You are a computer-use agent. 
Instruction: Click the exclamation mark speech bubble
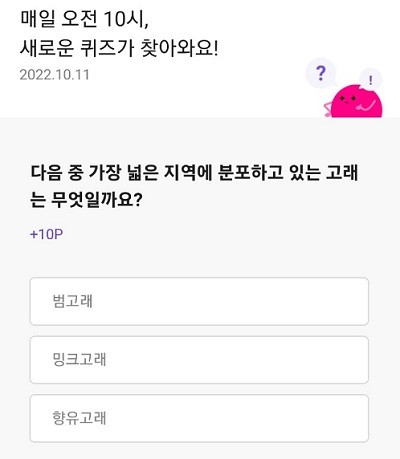[x=370, y=80]
